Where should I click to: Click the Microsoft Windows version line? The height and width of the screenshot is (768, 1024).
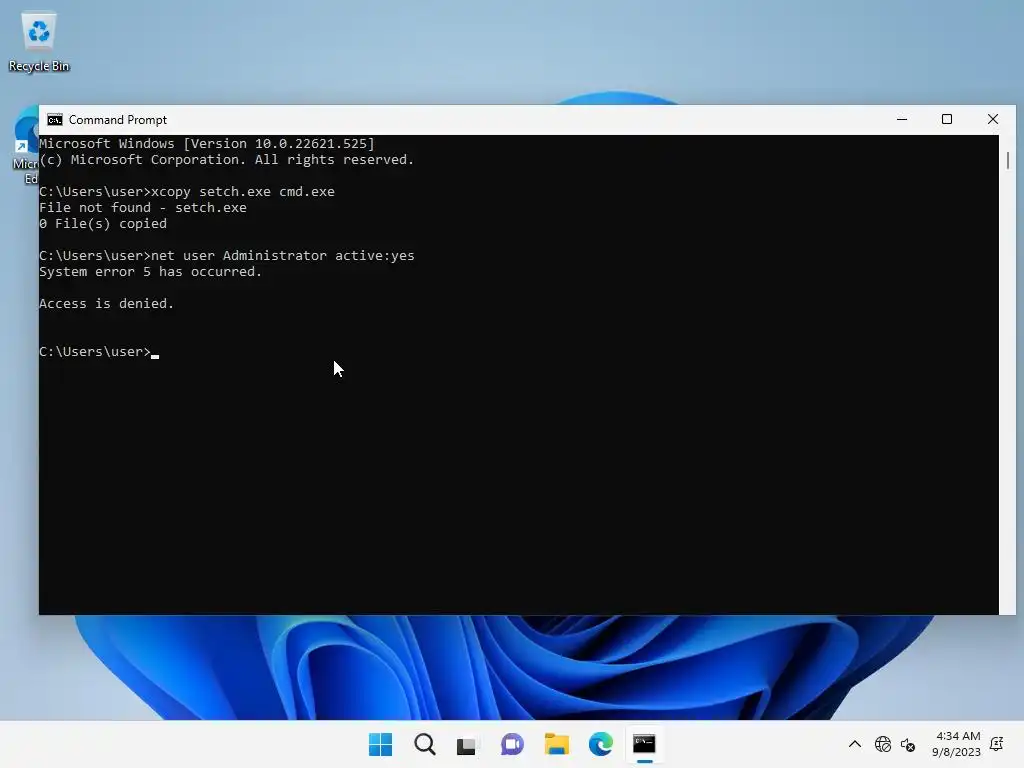click(207, 144)
